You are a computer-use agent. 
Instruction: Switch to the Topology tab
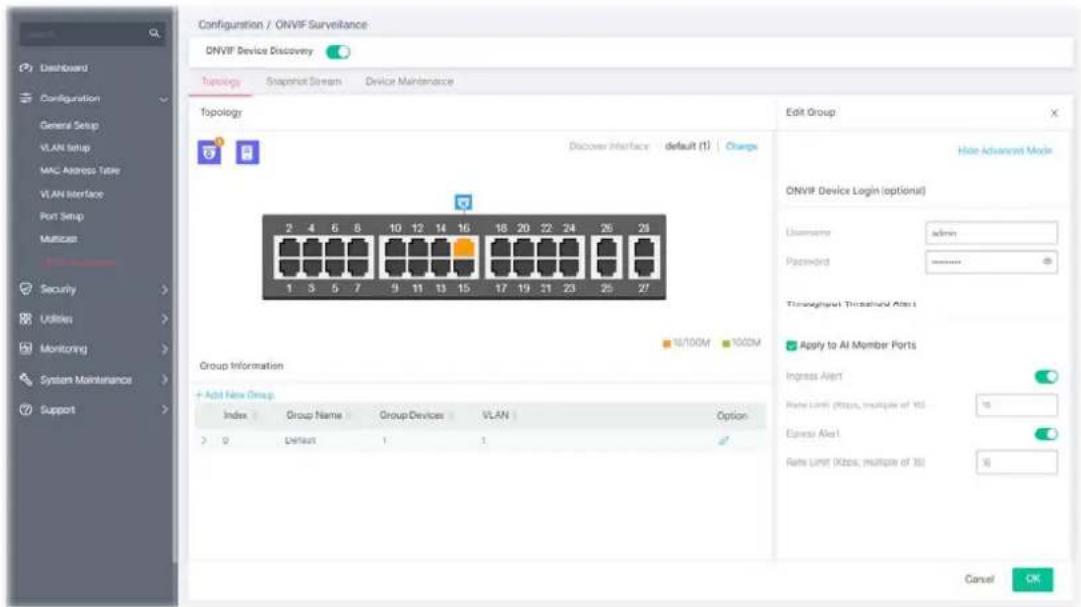(x=221, y=81)
